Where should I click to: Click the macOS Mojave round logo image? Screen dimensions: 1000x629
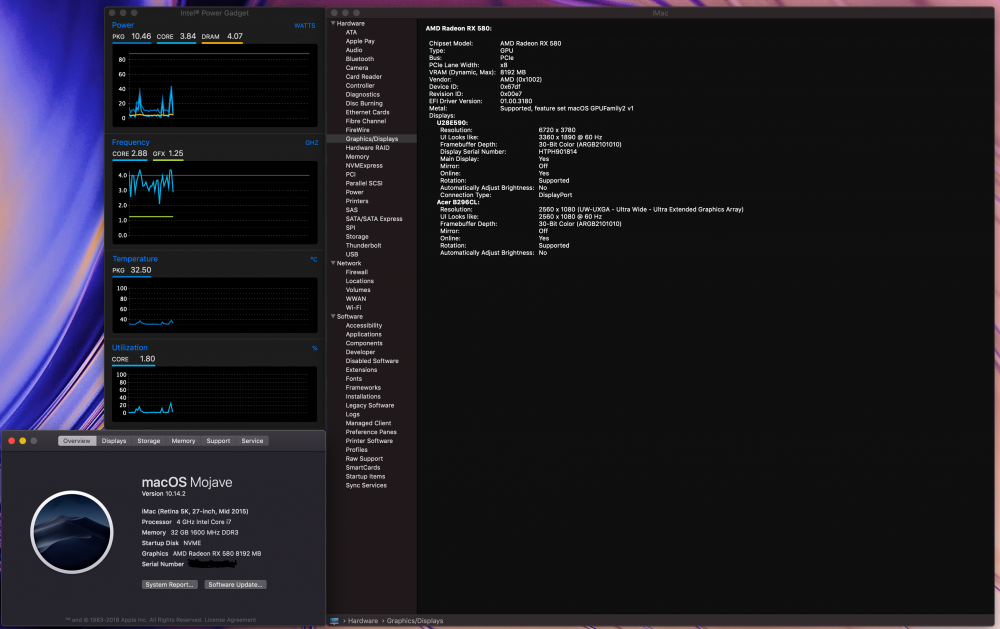(x=72, y=532)
